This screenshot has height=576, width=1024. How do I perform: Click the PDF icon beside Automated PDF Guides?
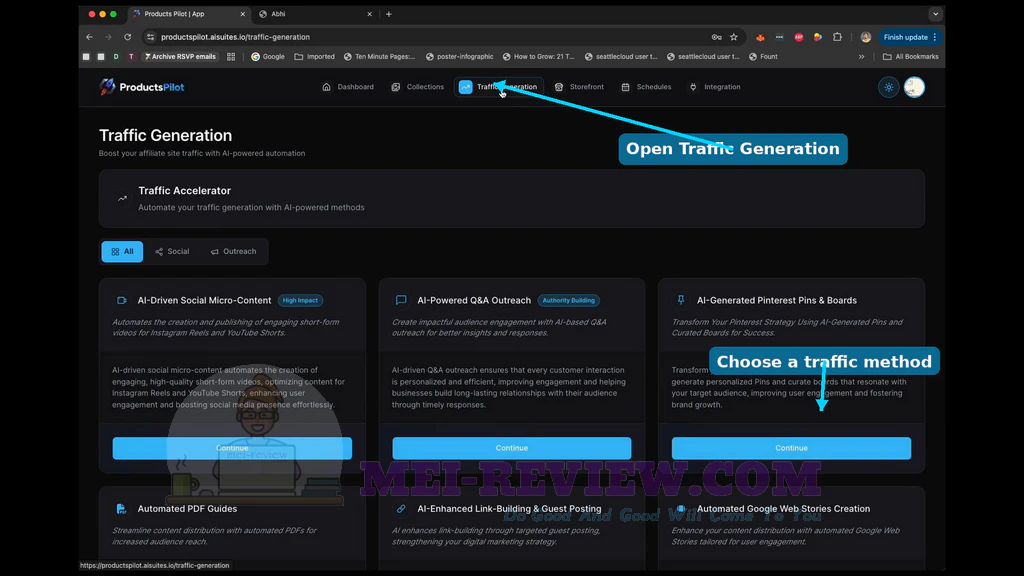(x=121, y=509)
